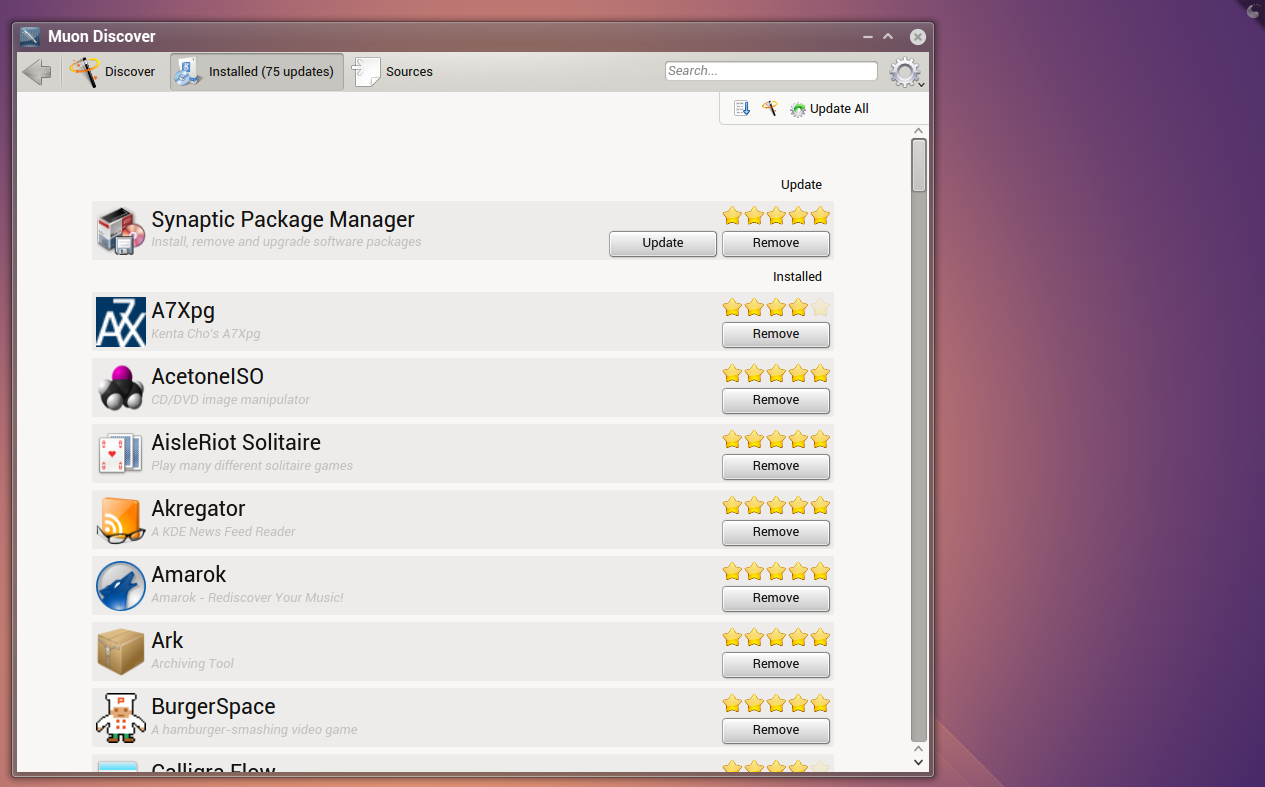Remove BurgerSpace
This screenshot has width=1265, height=787.
pyautogui.click(x=776, y=730)
